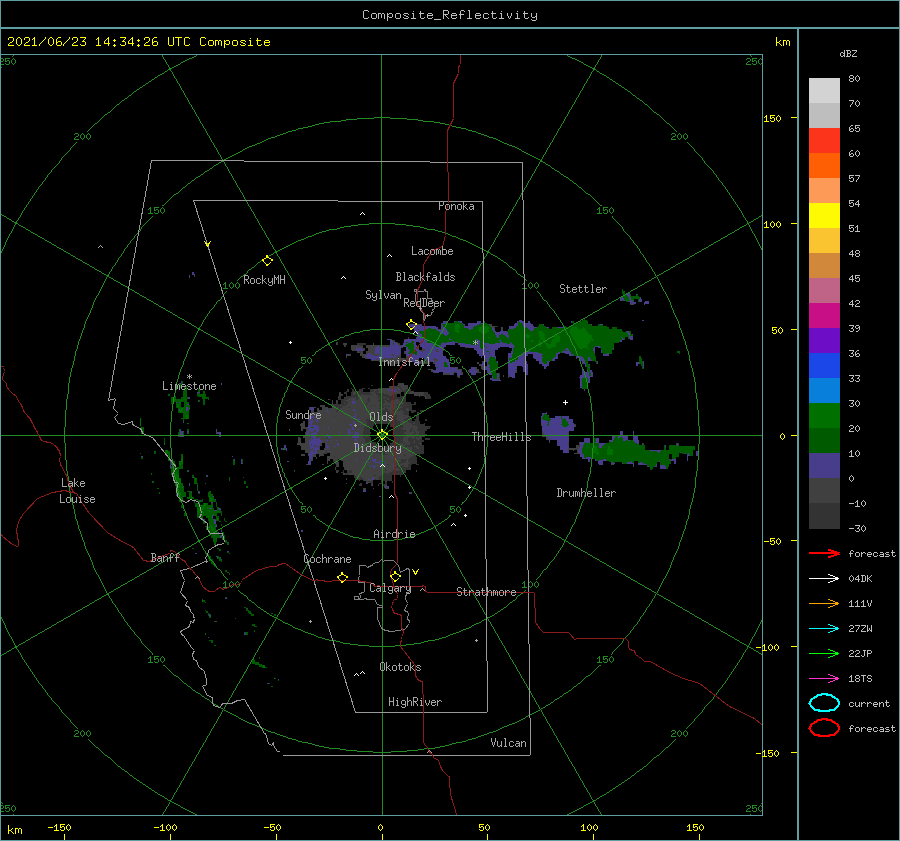900x841 pixels.
Task: Click the Innisfail label
Action: (x=404, y=362)
